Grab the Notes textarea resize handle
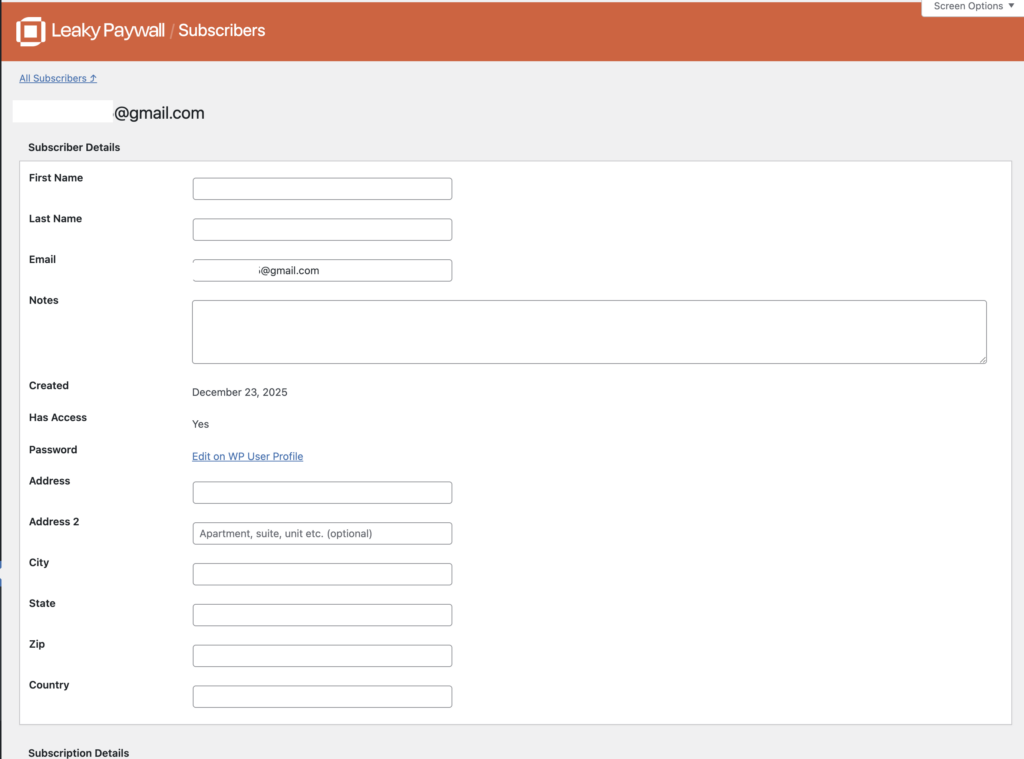The image size is (1024, 759). click(981, 358)
